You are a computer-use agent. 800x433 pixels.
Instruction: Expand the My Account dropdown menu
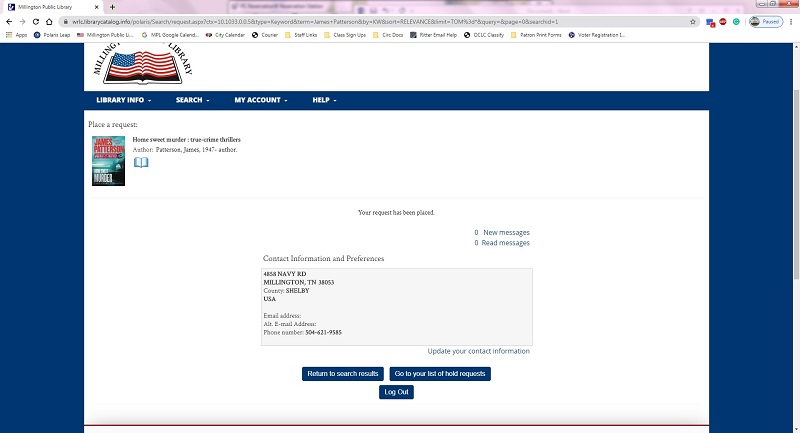tap(260, 100)
